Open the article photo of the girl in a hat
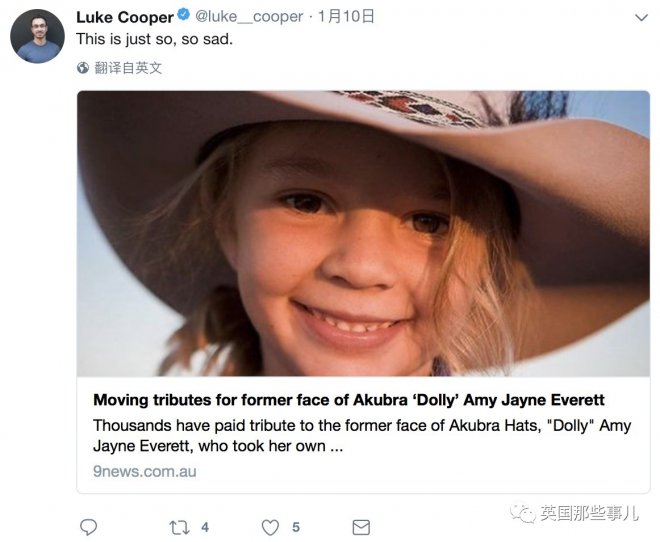 click(363, 233)
